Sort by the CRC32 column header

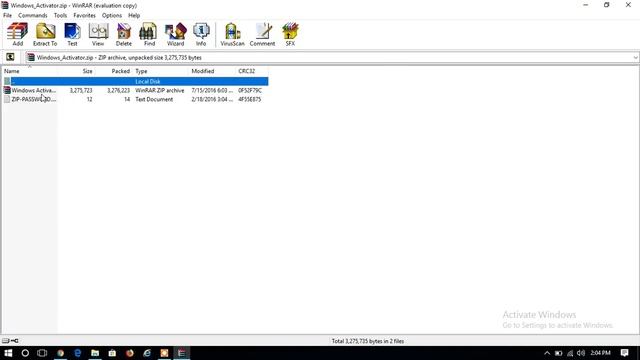point(252,71)
